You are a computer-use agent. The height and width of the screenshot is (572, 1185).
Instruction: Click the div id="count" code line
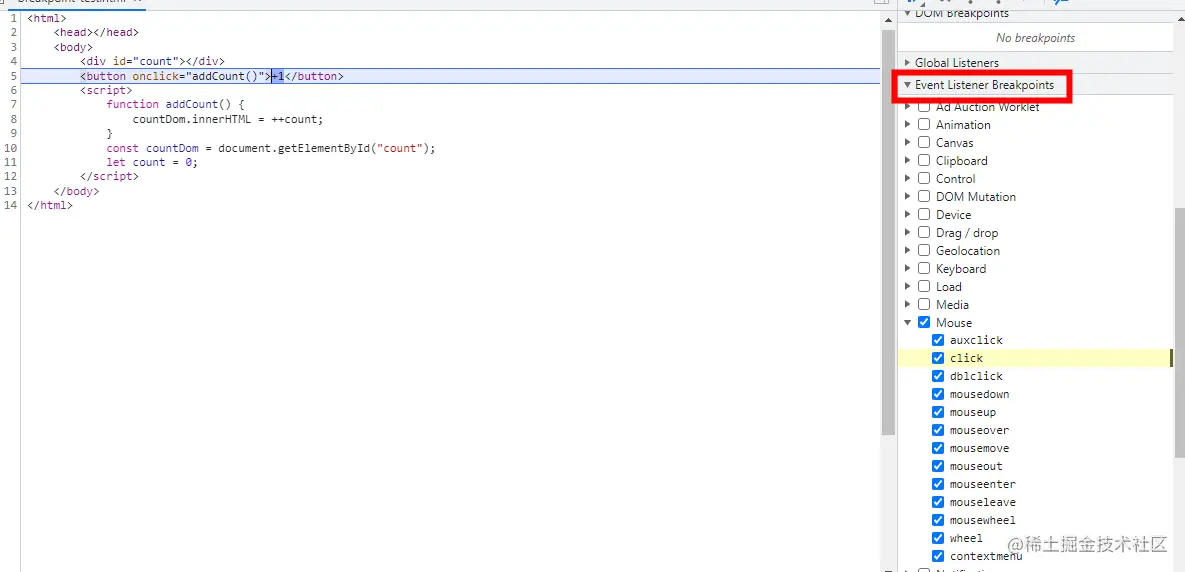tap(153, 61)
